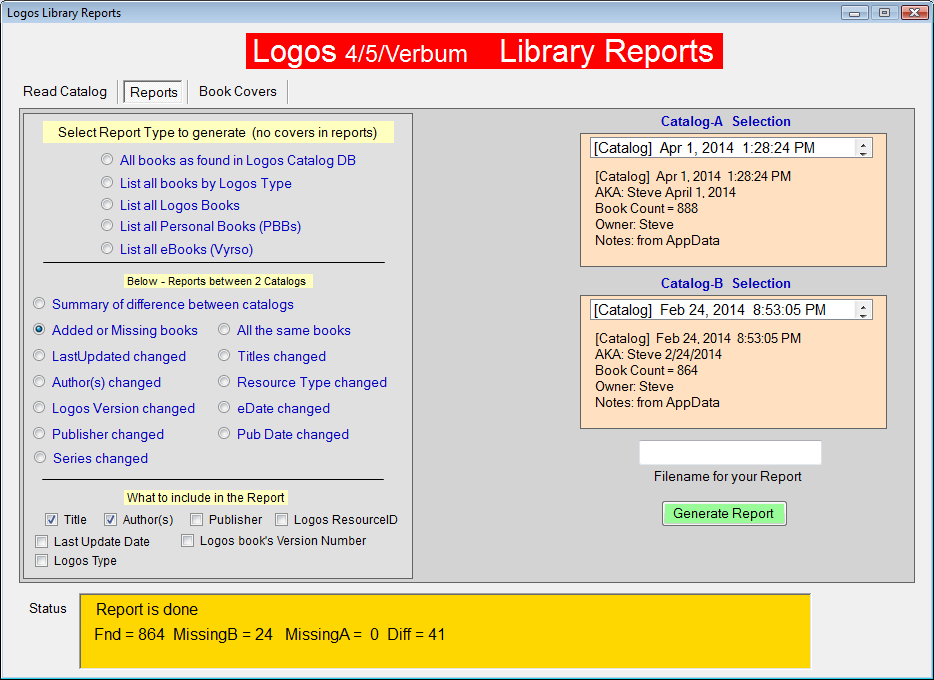
Task: Click the 'Book Count = 864' text
Action: 646,370
